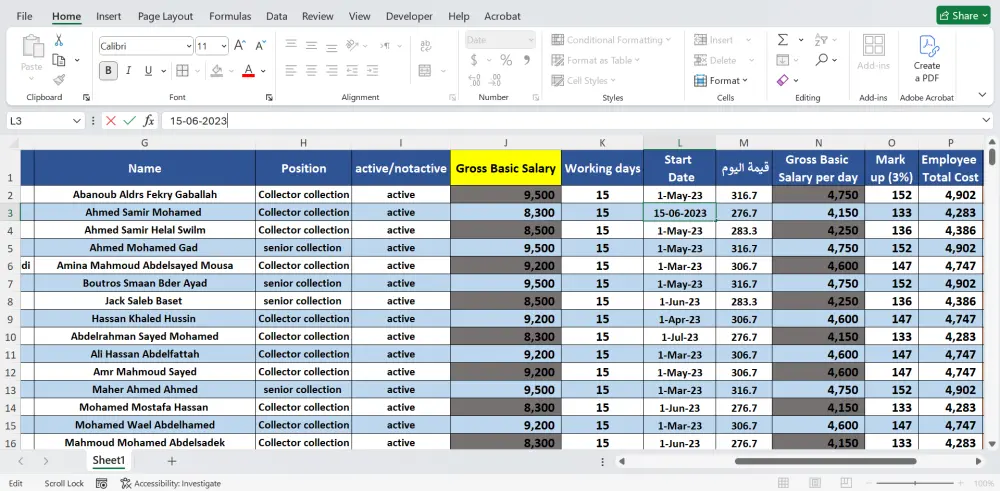Screen dimensions: 1000x491
Task: Click the formula bar input 15-06-2023
Action: point(568,121)
